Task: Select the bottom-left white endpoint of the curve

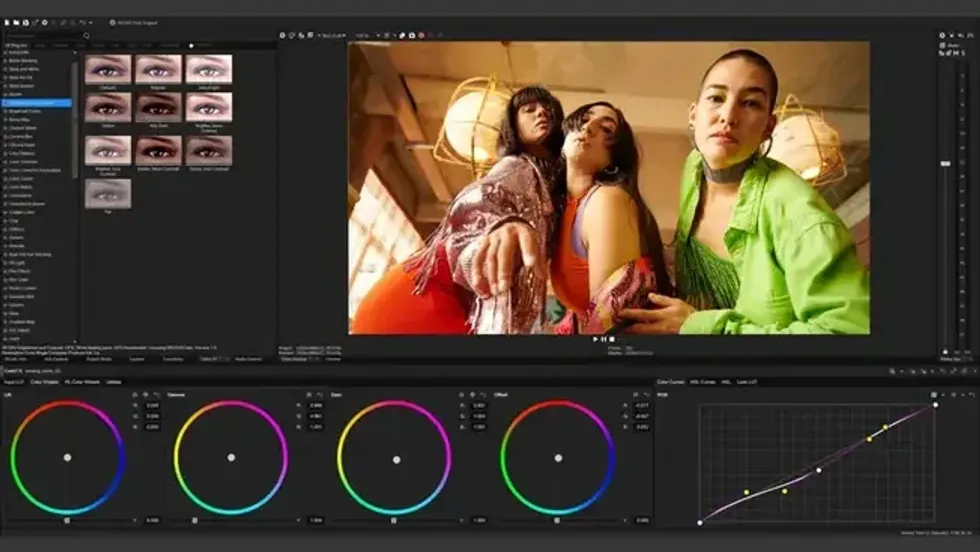Action: click(x=700, y=523)
